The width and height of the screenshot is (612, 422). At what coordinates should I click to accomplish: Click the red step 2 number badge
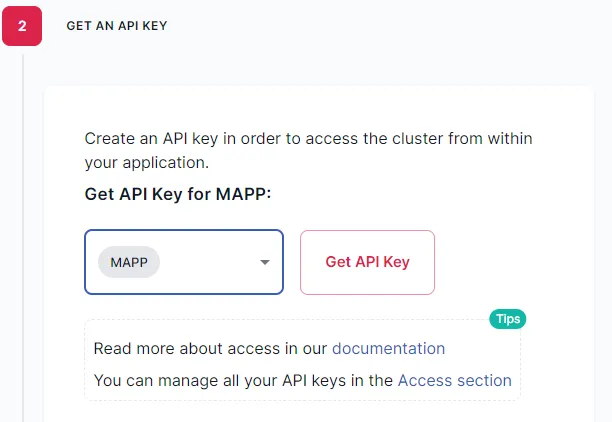pos(22,26)
